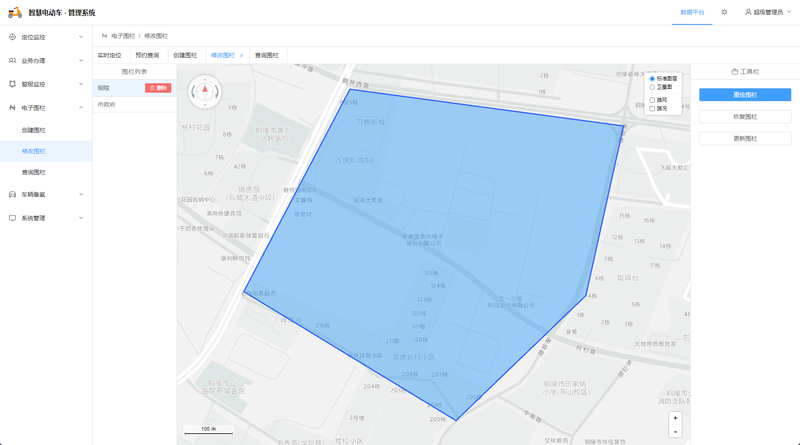Expand the 定位监控 menu chevron
The height and width of the screenshot is (445, 800).
coord(81,37)
